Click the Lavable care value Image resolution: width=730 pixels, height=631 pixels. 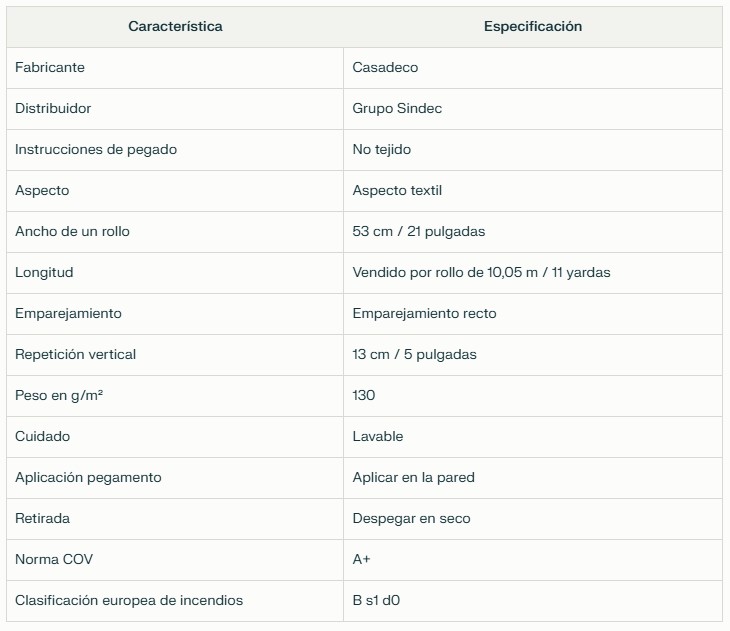378,436
